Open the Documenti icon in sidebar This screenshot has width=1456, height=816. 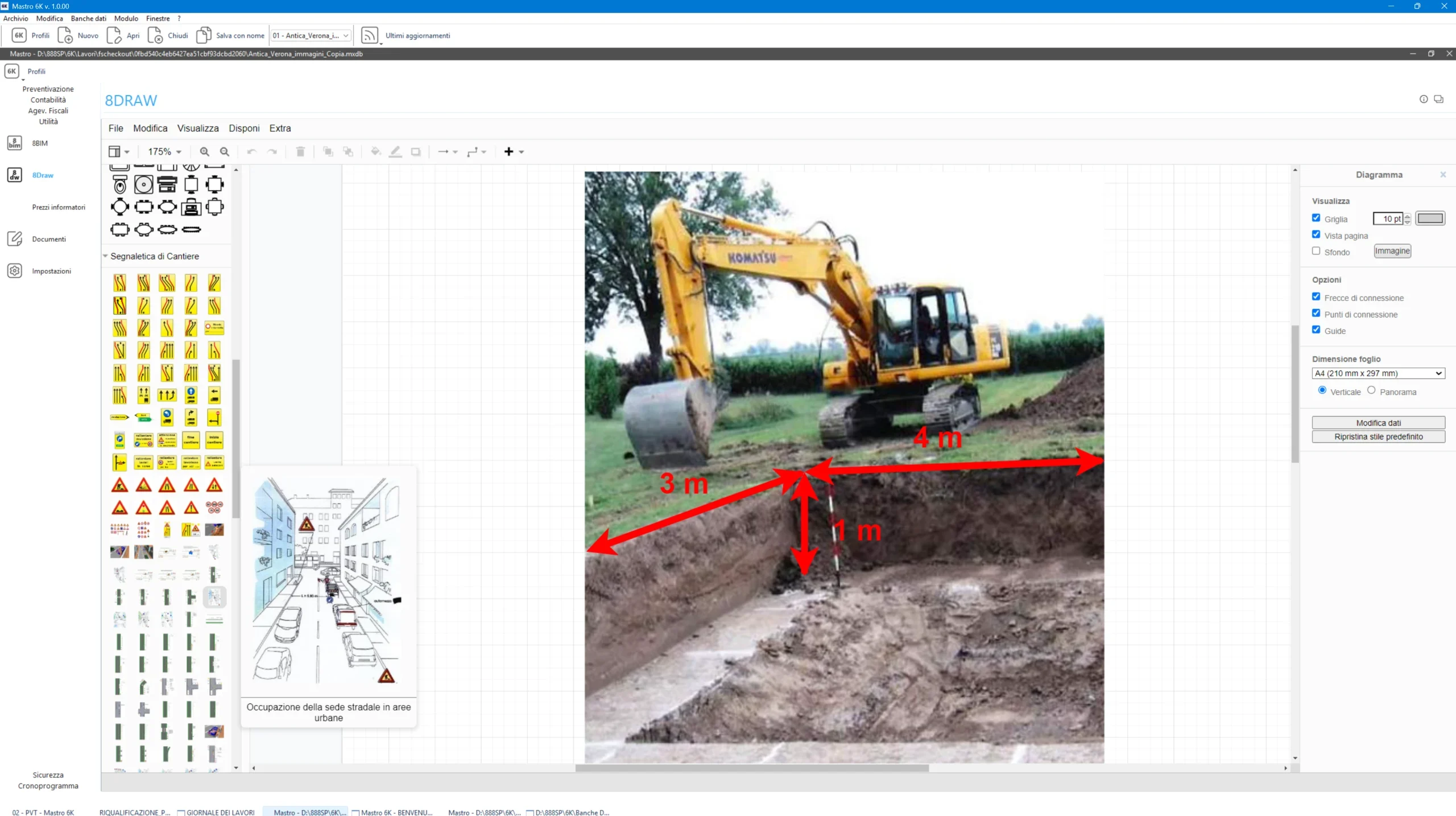coord(15,239)
